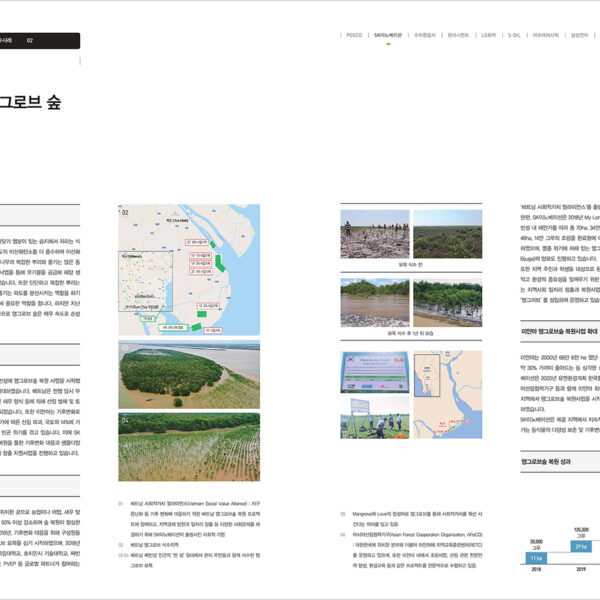This screenshot has height=600, width=600.
Task: Open the POSCO section tab
Action: click(353, 34)
